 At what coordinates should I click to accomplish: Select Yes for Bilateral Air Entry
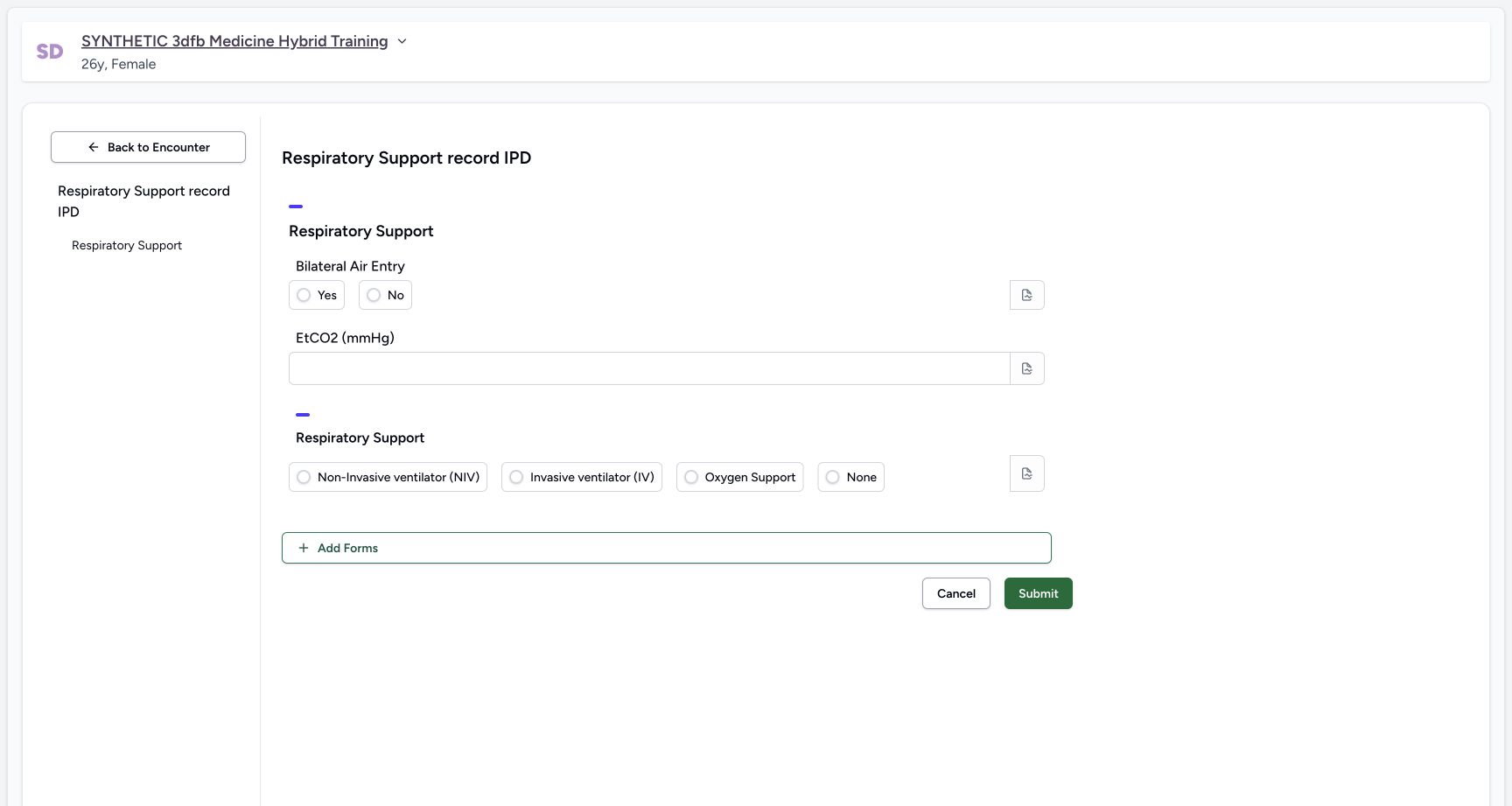pyautogui.click(x=317, y=295)
